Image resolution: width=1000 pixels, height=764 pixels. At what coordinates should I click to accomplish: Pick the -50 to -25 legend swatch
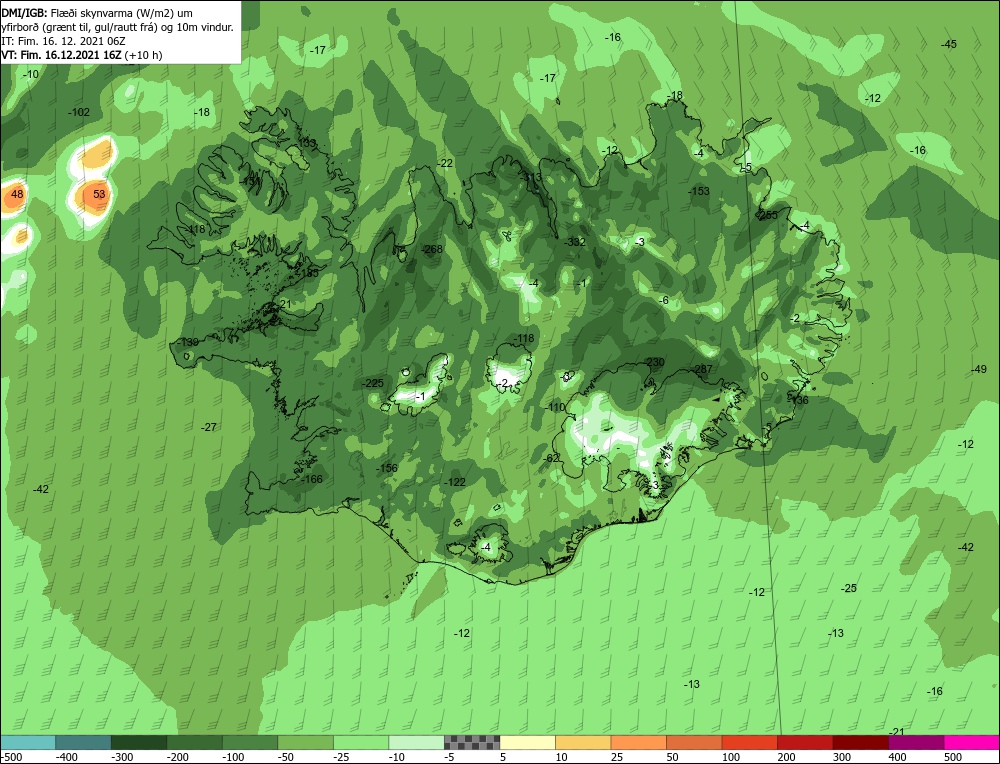[305, 742]
